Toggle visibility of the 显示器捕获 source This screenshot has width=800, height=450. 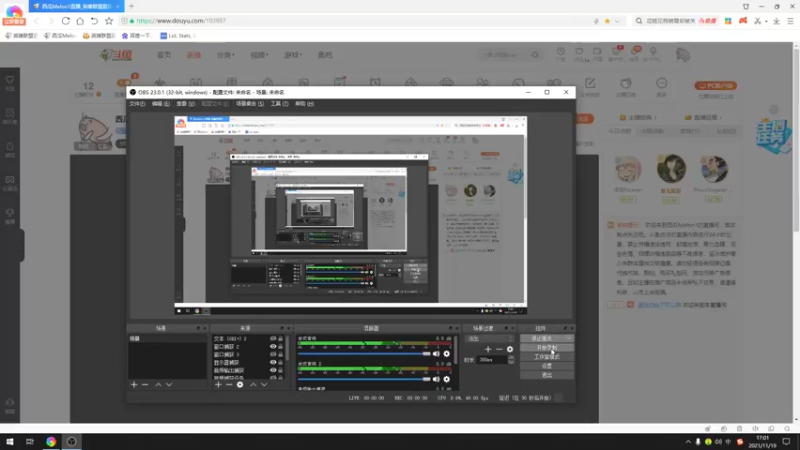(273, 362)
